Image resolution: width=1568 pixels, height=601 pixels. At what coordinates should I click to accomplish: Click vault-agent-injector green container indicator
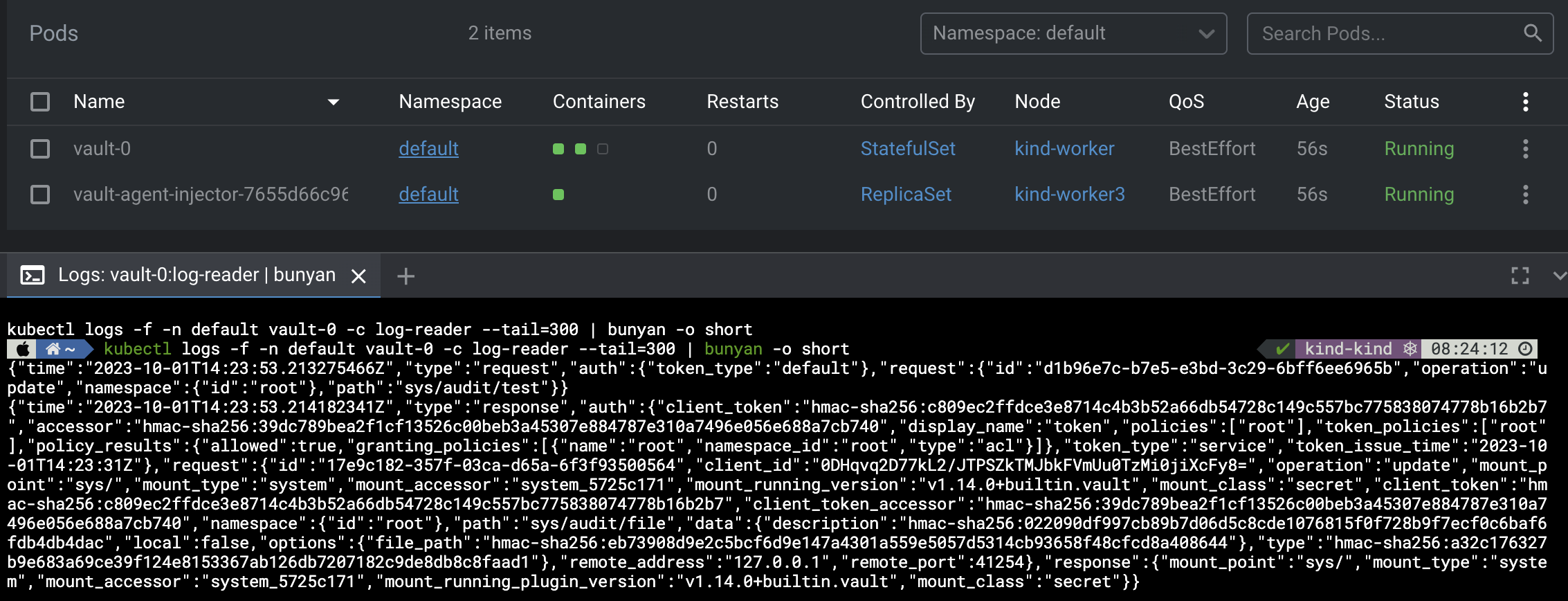click(558, 195)
